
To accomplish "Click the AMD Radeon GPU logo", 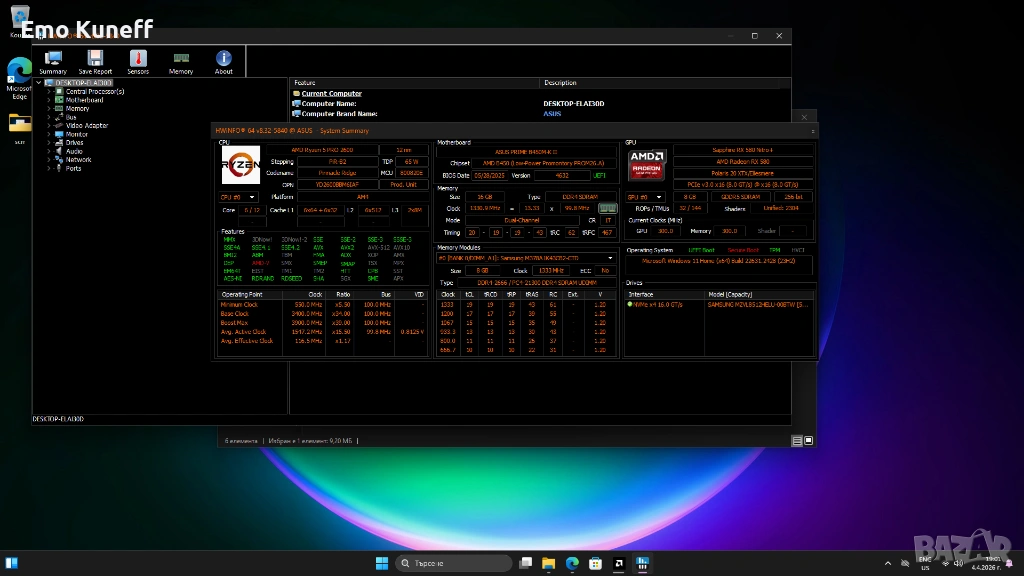I will coord(647,166).
